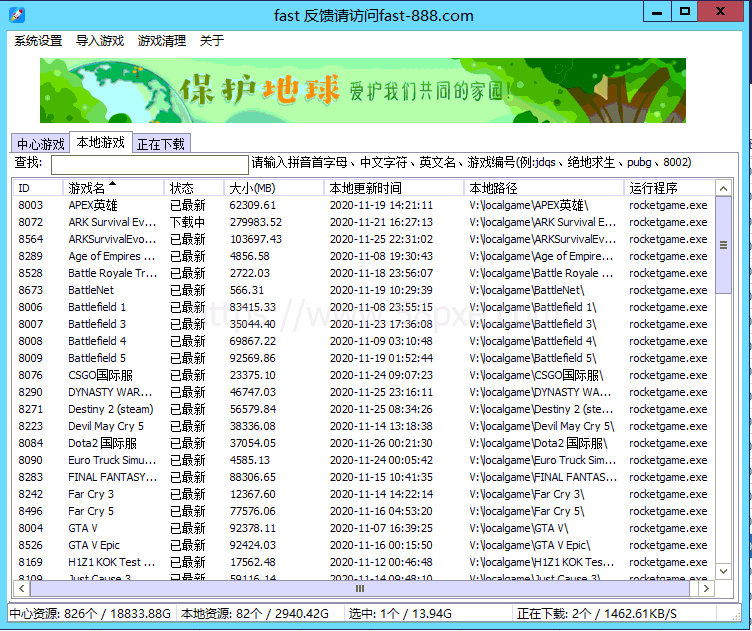Switch to the 中心游戏 tab
The width and height of the screenshot is (752, 631).
[x=41, y=144]
